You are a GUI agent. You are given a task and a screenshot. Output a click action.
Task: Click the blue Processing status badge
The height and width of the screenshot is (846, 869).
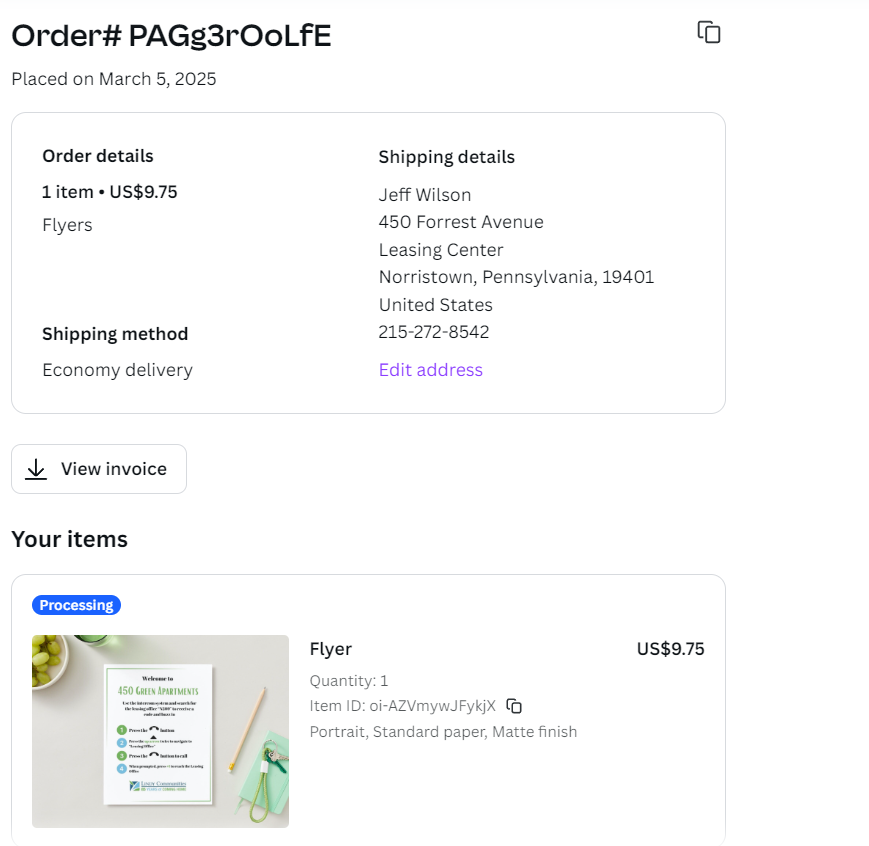click(76, 605)
